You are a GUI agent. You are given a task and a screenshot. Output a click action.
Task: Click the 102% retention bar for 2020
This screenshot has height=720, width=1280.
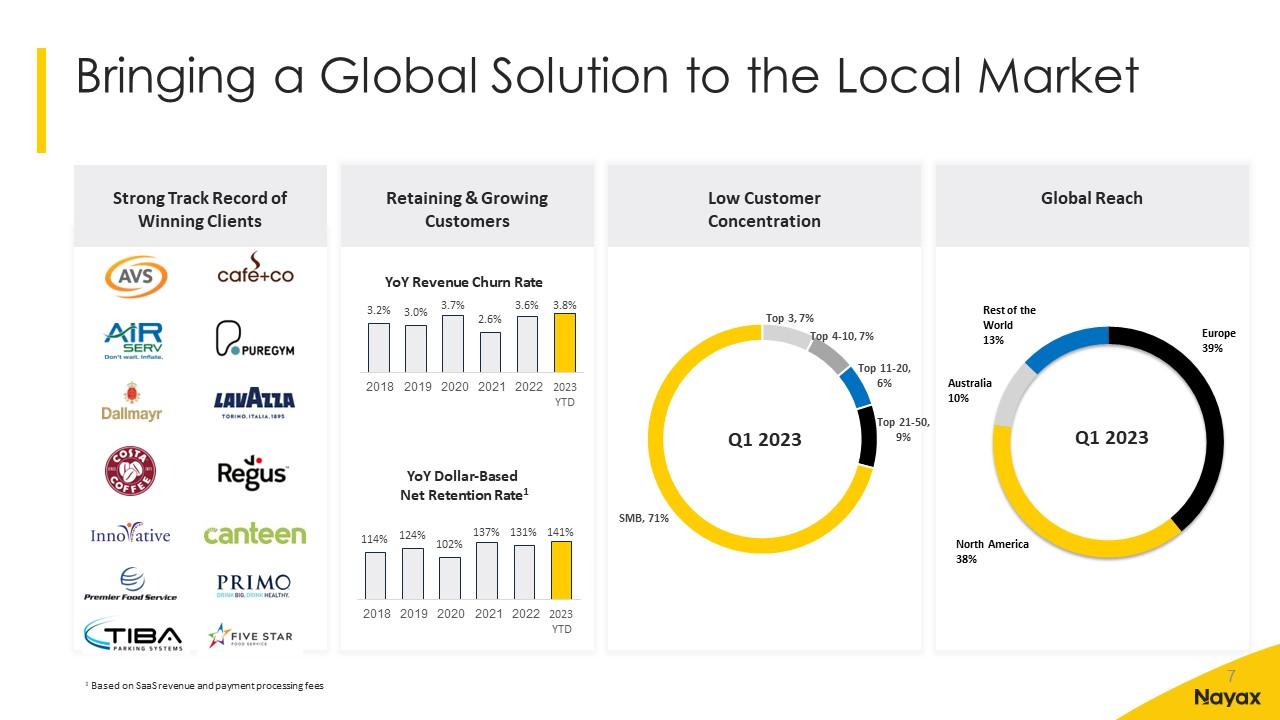pyautogui.click(x=450, y=578)
